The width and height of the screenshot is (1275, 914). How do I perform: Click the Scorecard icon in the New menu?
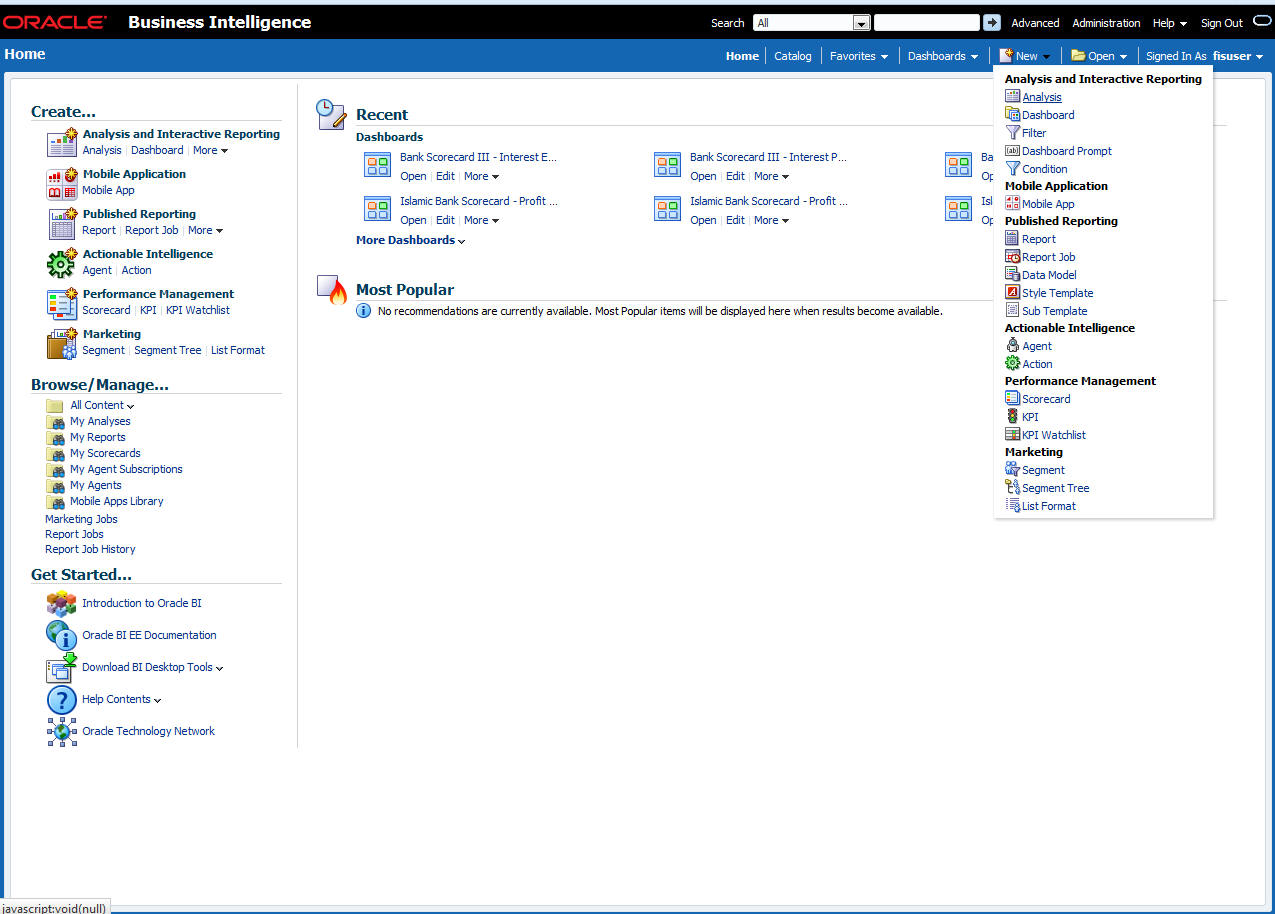[x=1012, y=399]
